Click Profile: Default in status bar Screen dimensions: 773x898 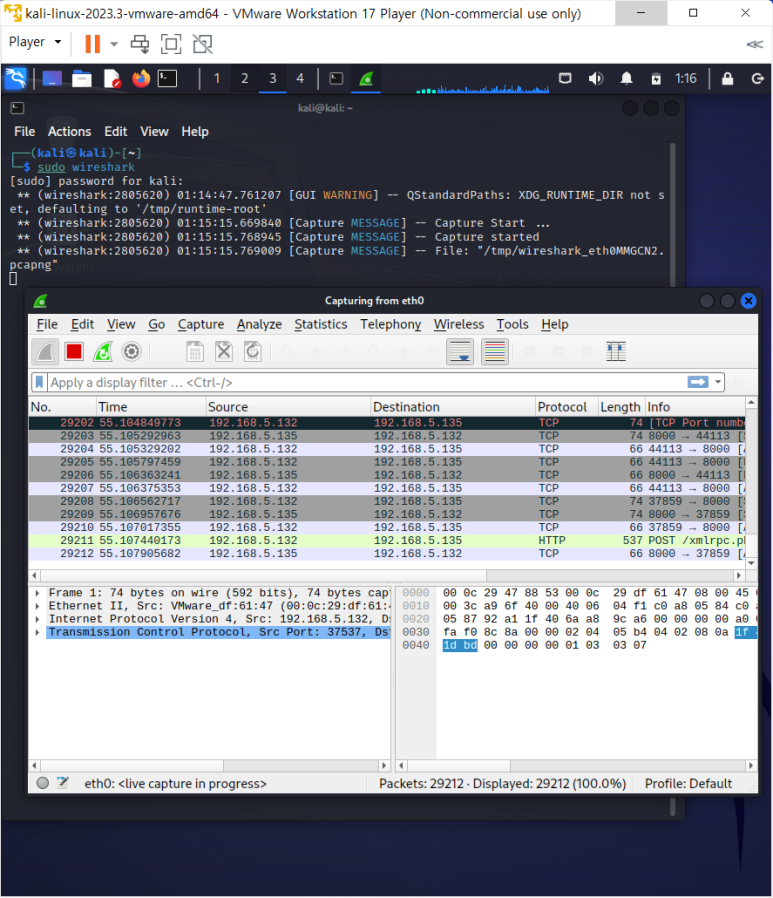[x=688, y=783]
